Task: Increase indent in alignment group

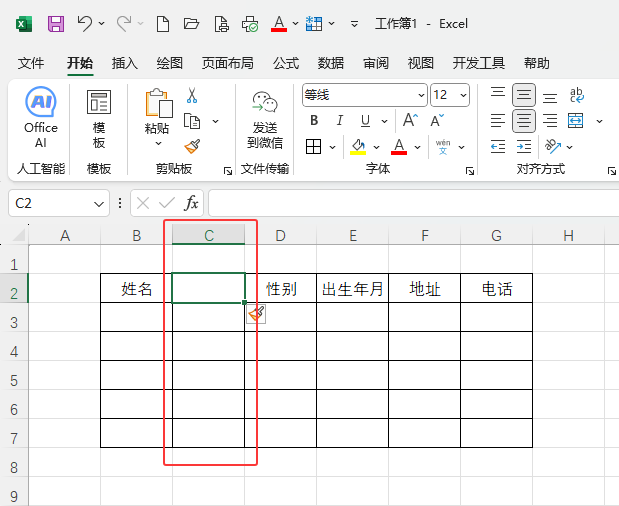Action: pos(524,147)
